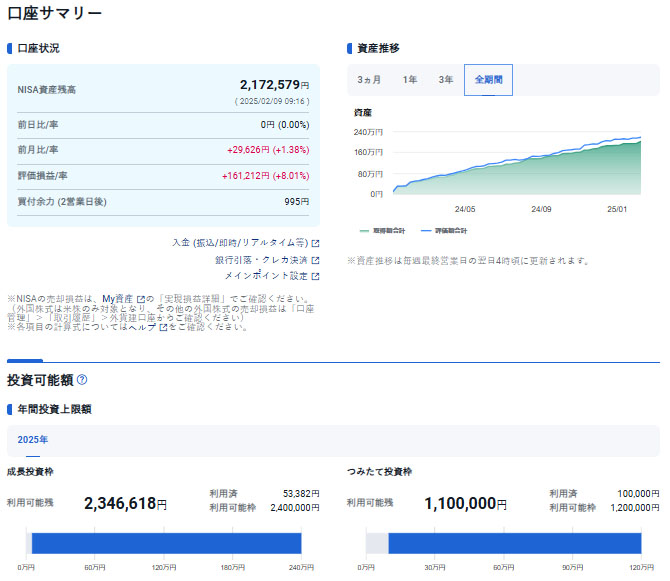The width and height of the screenshot is (670, 581).
Task: Click the external-link icon beside メインポイント設定
Action: point(315,276)
